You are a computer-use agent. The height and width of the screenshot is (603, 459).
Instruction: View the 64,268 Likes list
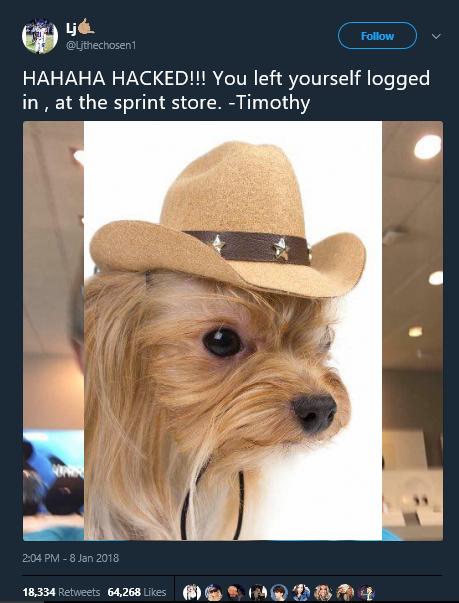pyautogui.click(x=137, y=592)
